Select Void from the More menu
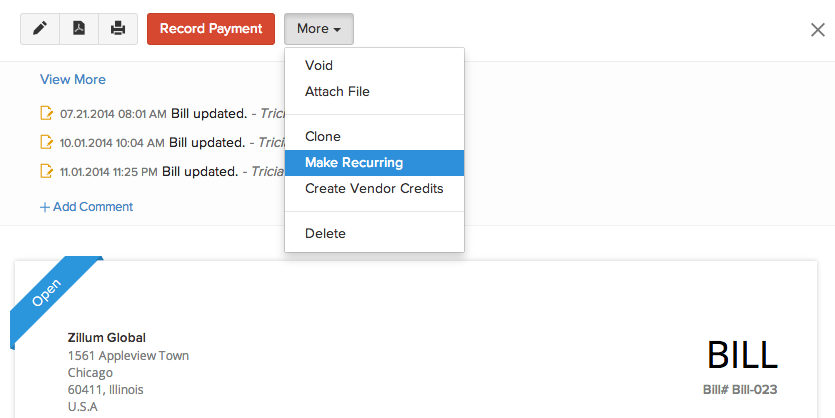Screen dimensions: 835x418 click(x=374, y=65)
